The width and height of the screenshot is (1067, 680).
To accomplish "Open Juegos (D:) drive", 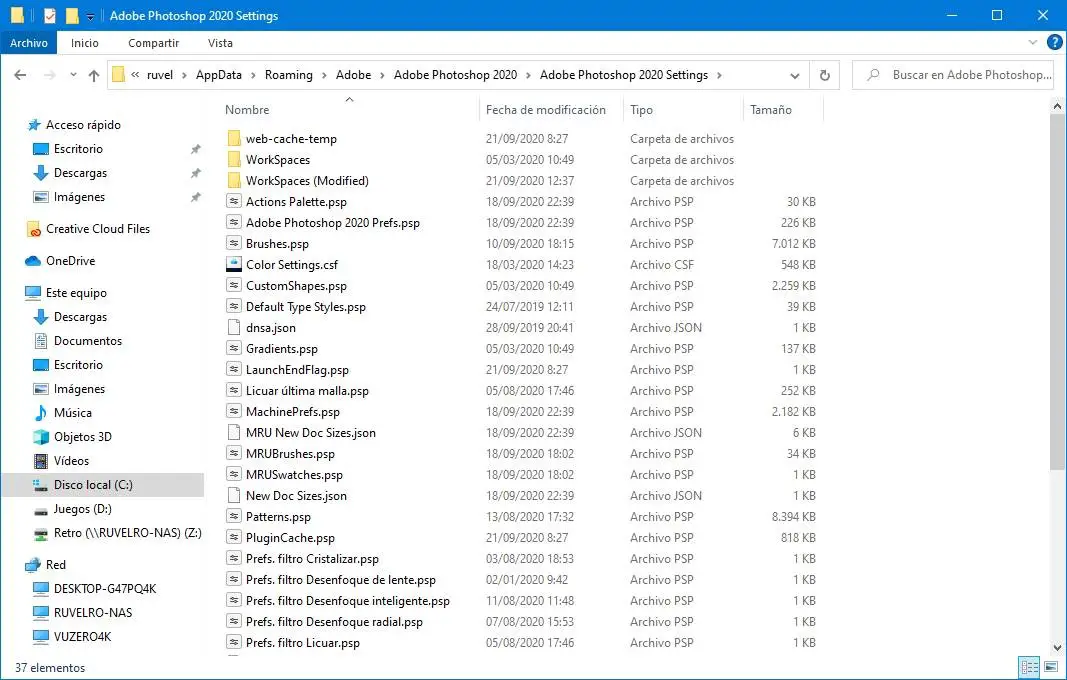I will click(82, 508).
